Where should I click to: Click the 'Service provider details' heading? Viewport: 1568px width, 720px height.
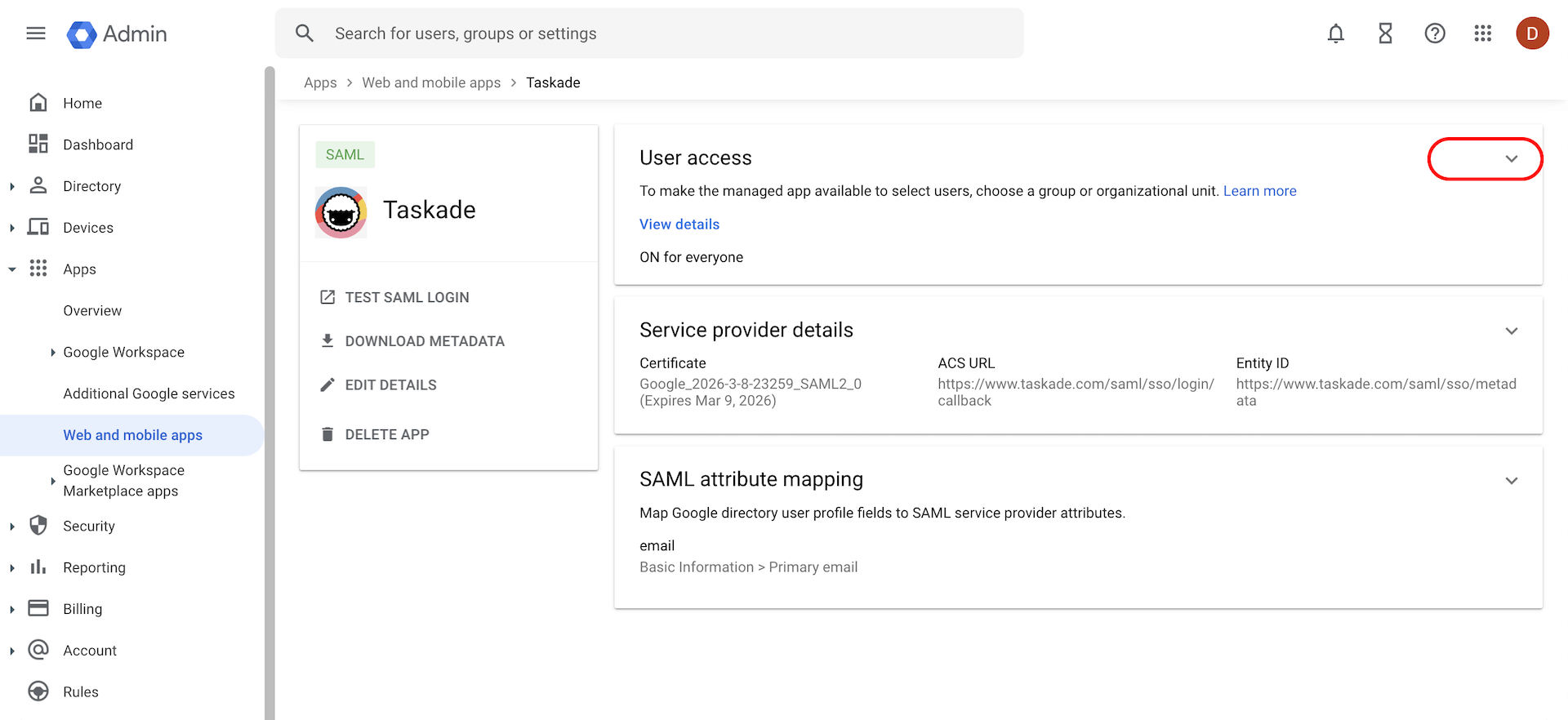click(x=746, y=330)
